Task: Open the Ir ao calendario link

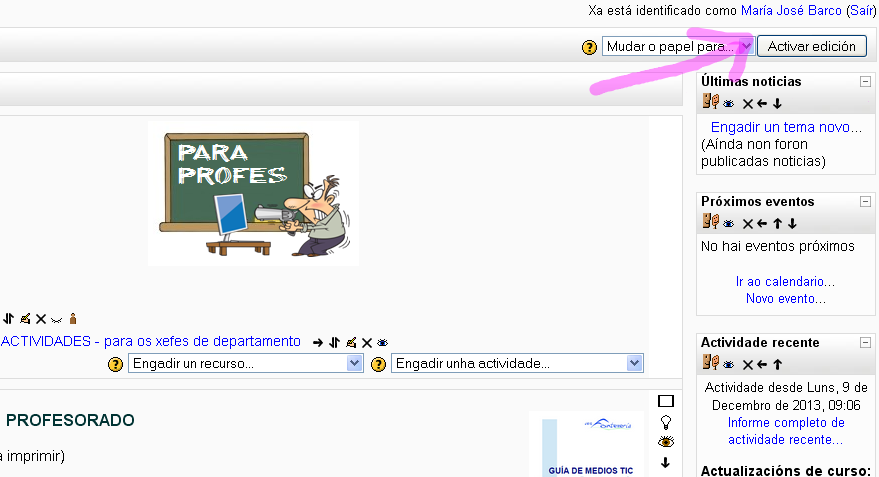Action: pos(785,282)
